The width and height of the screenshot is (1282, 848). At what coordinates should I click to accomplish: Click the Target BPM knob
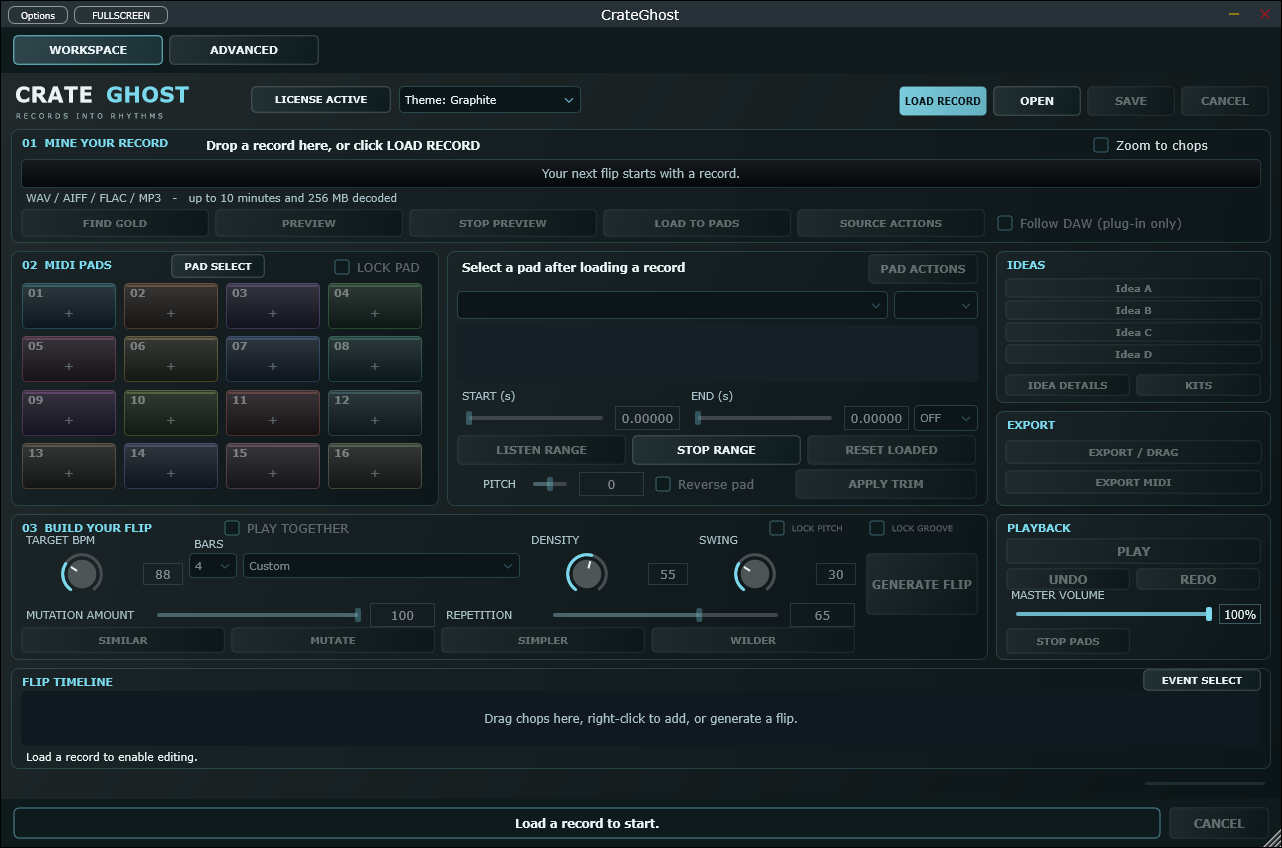82,573
